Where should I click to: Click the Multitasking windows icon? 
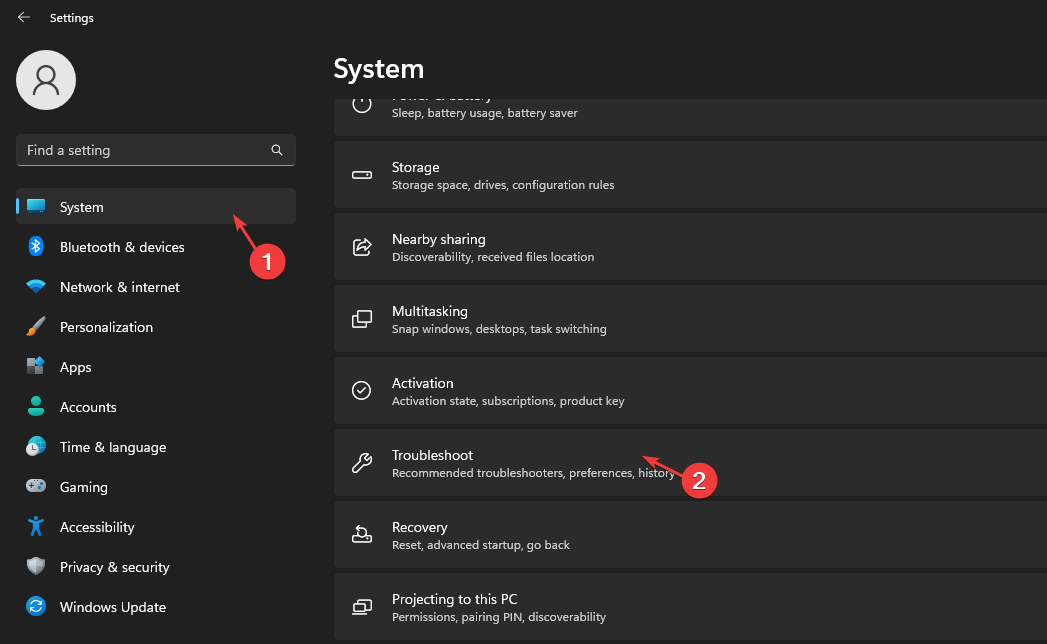[x=362, y=319]
